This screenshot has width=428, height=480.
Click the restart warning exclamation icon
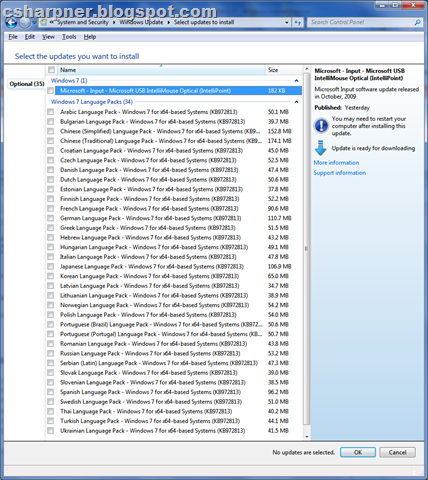[321, 125]
